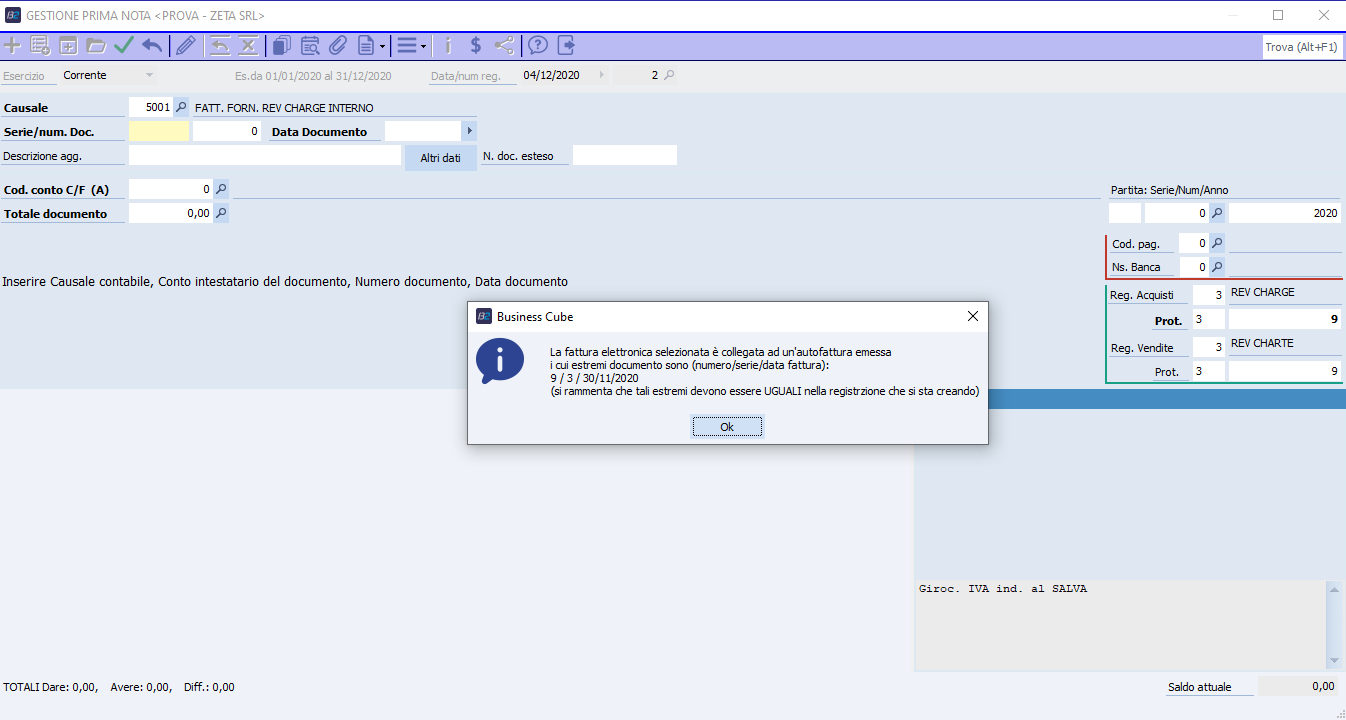Click the up arrow of the notes scrollbar
Viewport: 1346px width, 720px height.
[x=1333, y=590]
